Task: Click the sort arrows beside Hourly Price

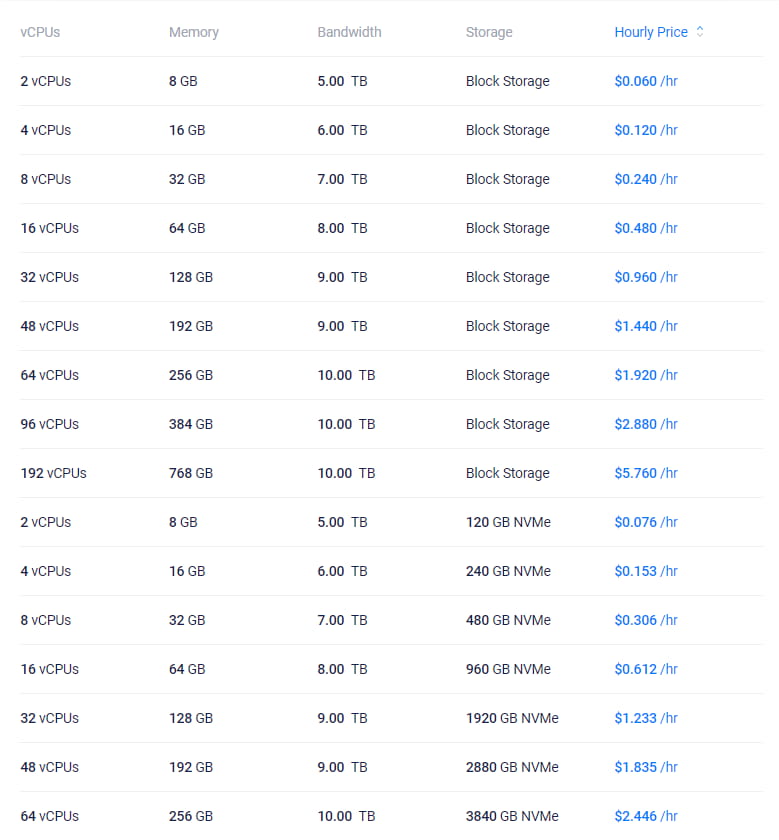Action: coord(700,32)
